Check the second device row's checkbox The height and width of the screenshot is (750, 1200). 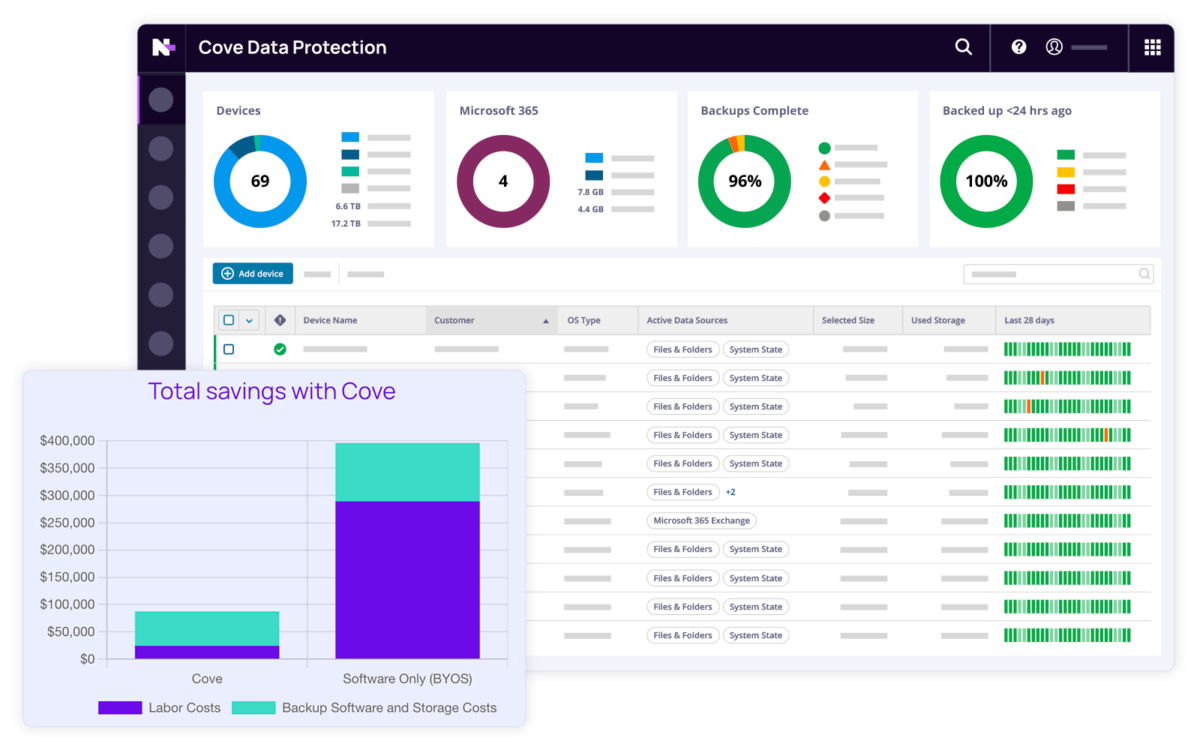pos(228,377)
